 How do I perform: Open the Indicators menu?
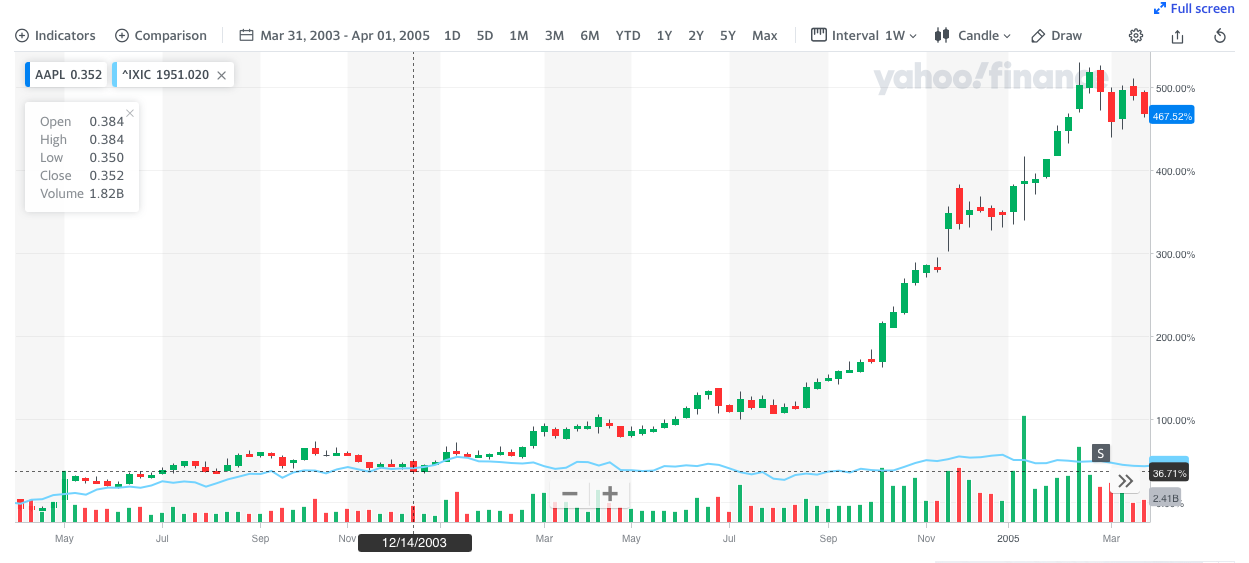[x=56, y=36]
